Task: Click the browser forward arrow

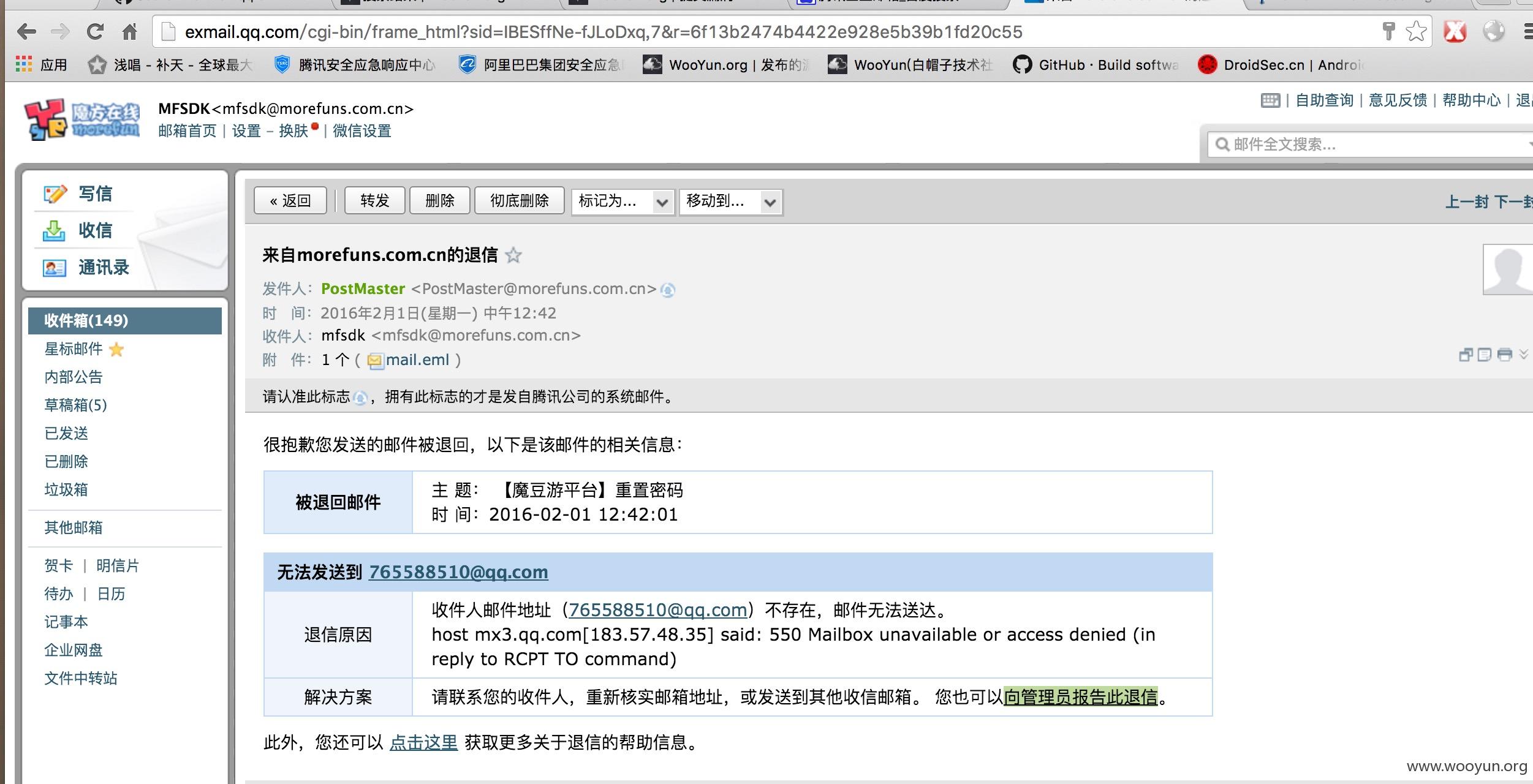Action: 60,31
